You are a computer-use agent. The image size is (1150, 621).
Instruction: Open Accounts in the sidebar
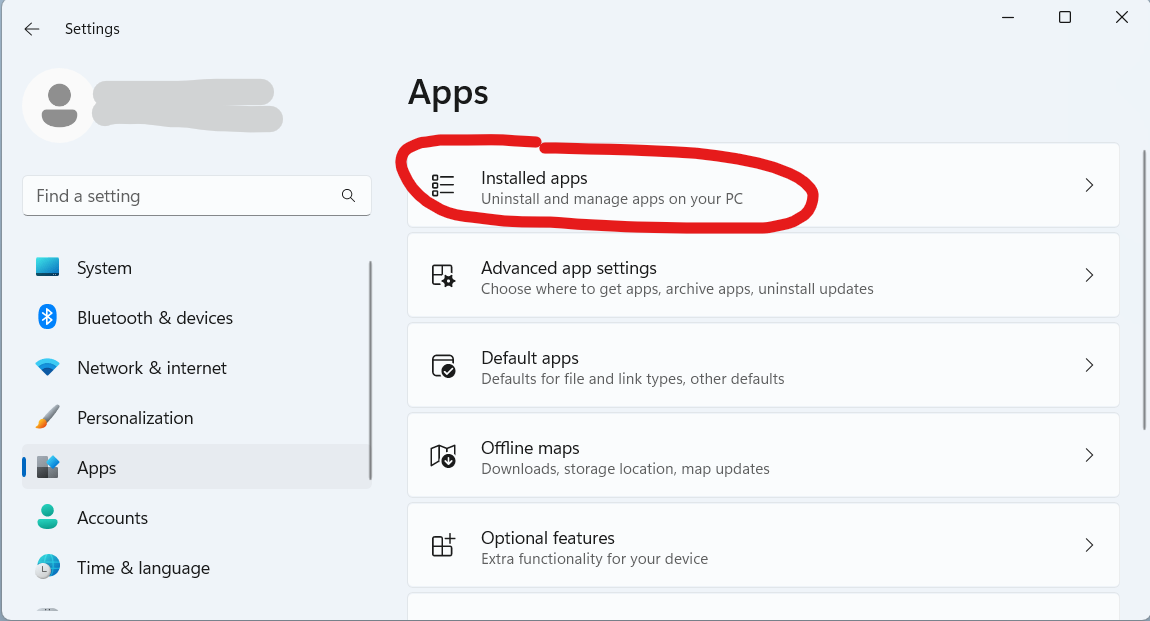(x=112, y=518)
